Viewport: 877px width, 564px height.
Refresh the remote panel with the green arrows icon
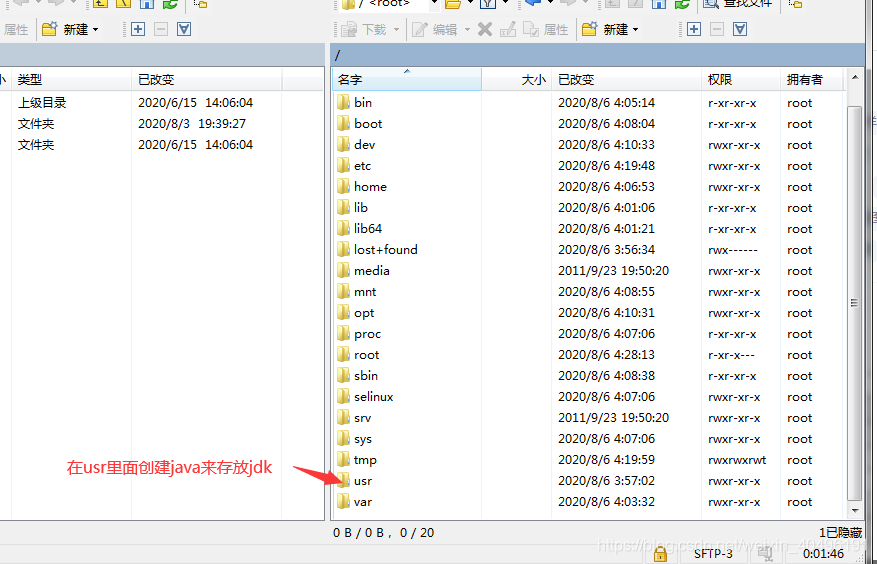(x=682, y=4)
